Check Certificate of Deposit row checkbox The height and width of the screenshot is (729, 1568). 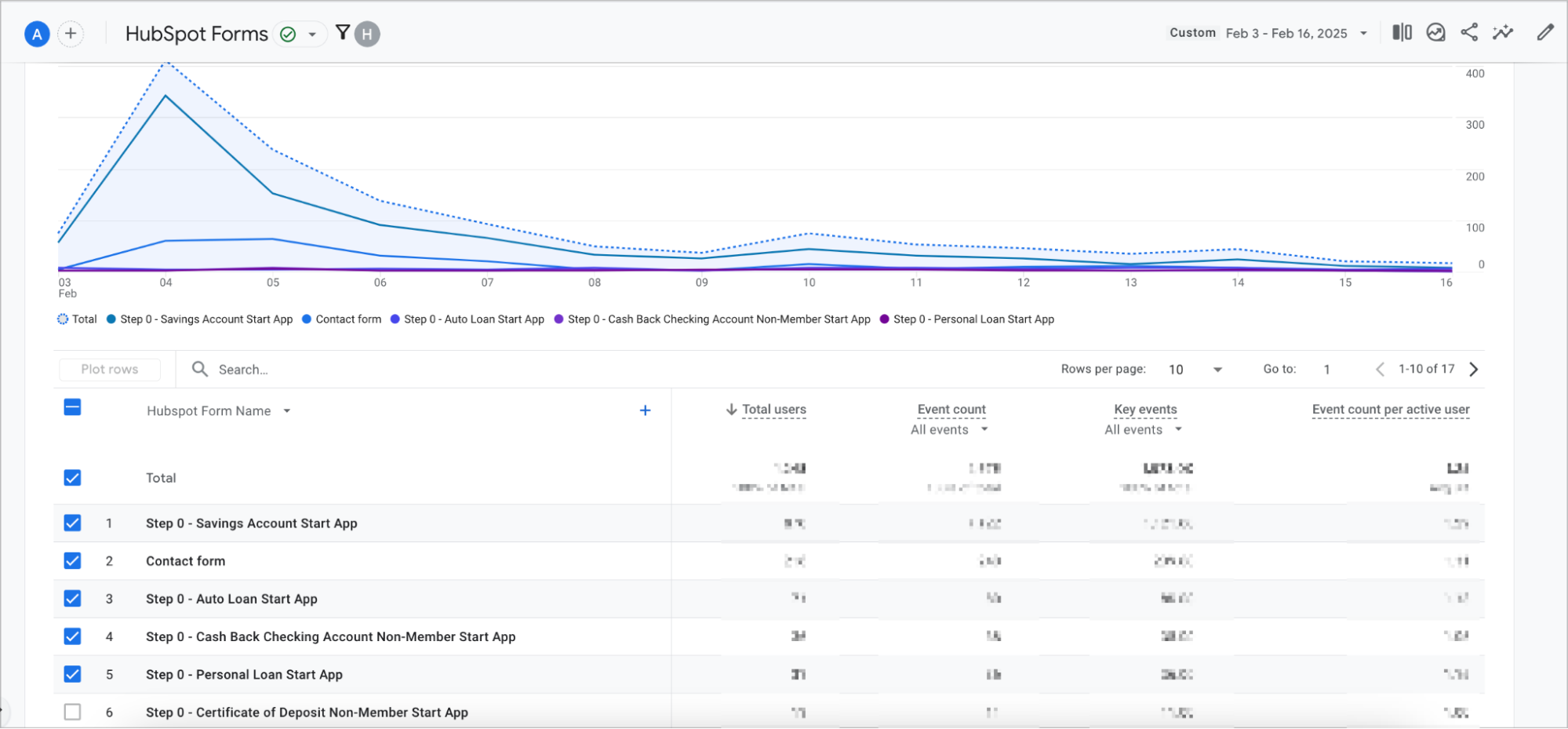72,712
